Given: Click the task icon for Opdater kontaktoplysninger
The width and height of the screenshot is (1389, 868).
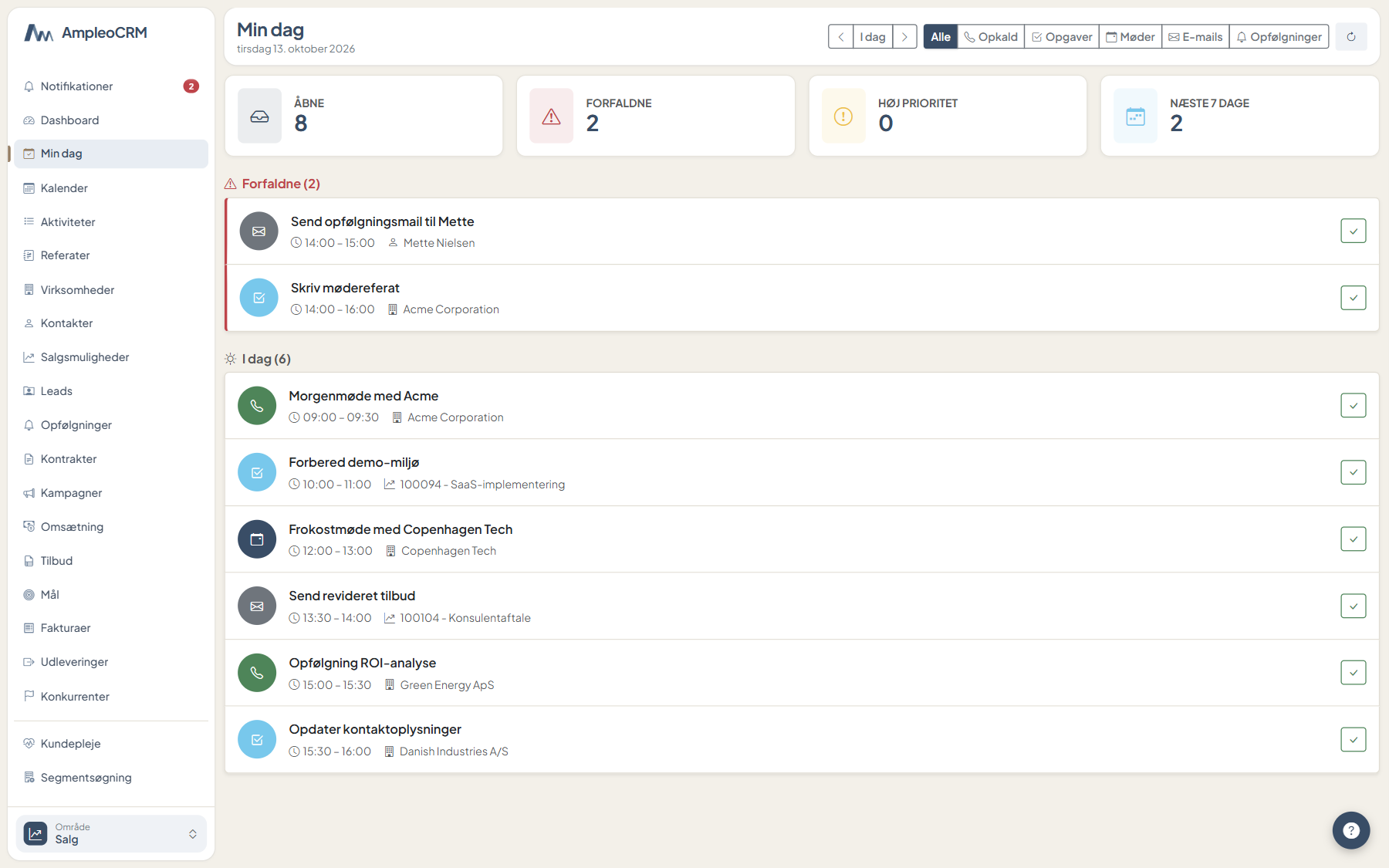Looking at the screenshot, I should coord(257,740).
